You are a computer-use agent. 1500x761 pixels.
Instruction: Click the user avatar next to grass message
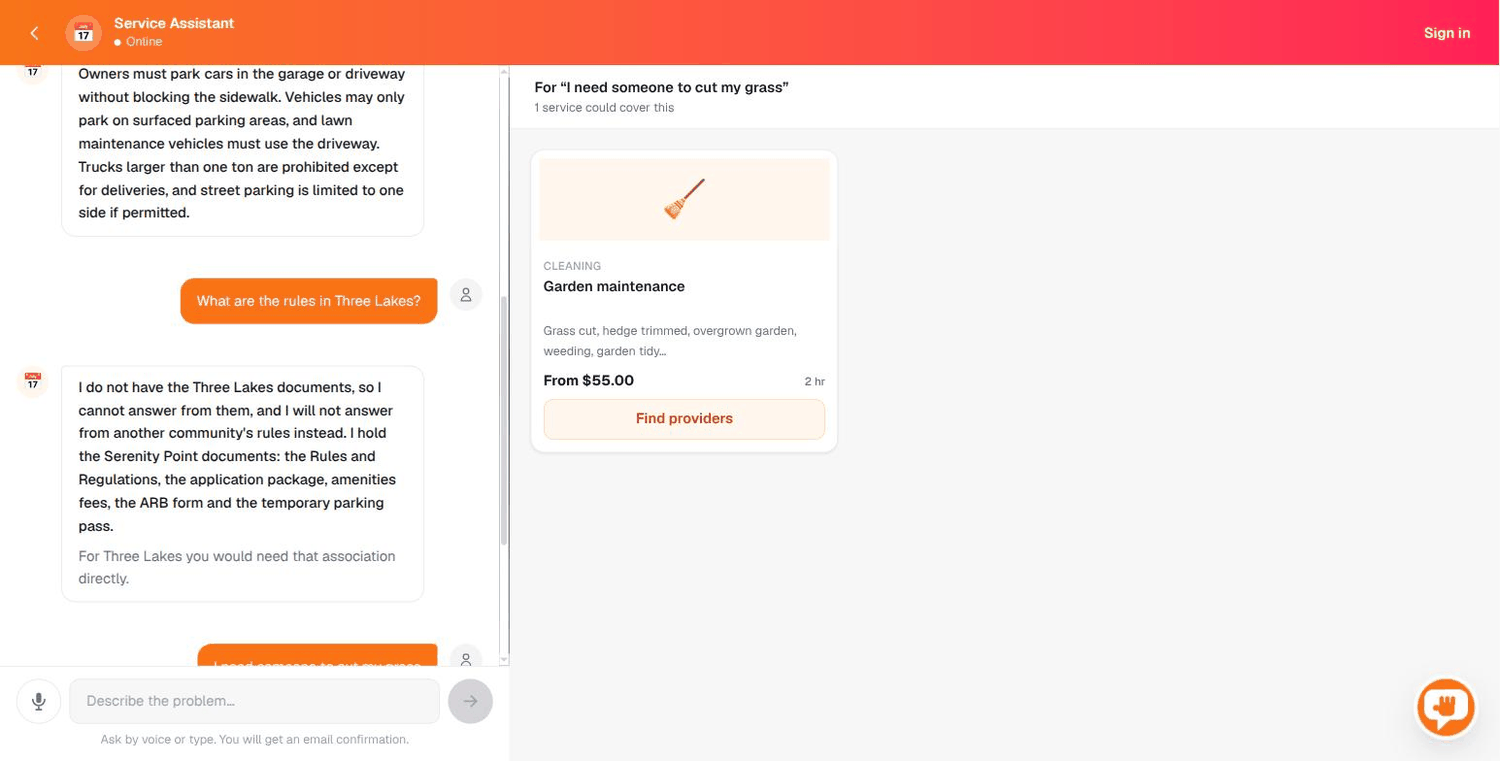(466, 657)
